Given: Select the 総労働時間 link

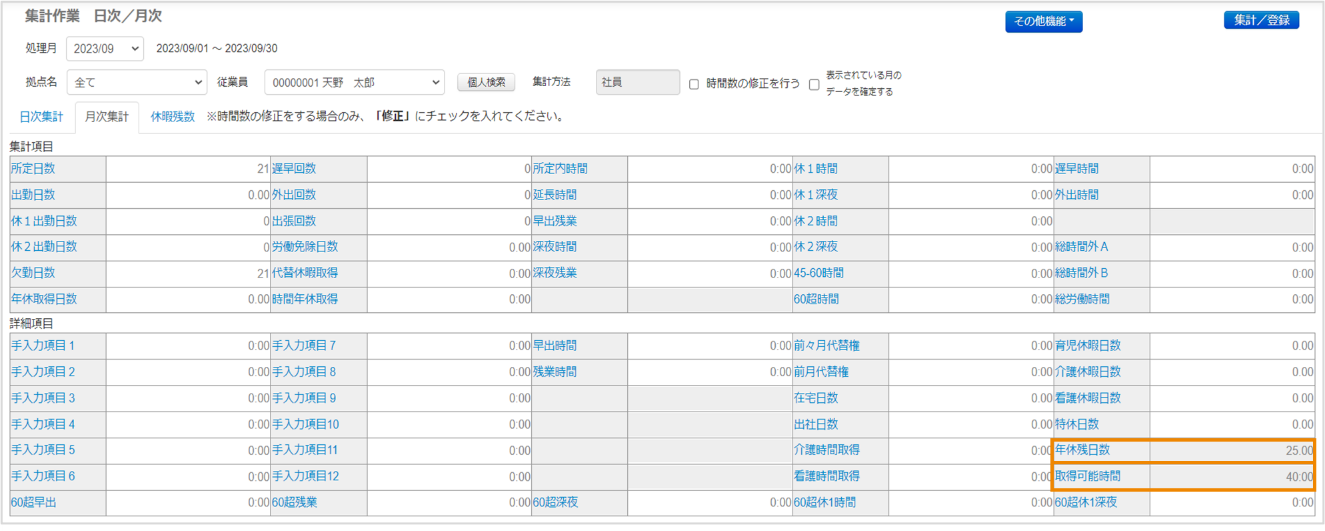Looking at the screenshot, I should pos(1082,299).
